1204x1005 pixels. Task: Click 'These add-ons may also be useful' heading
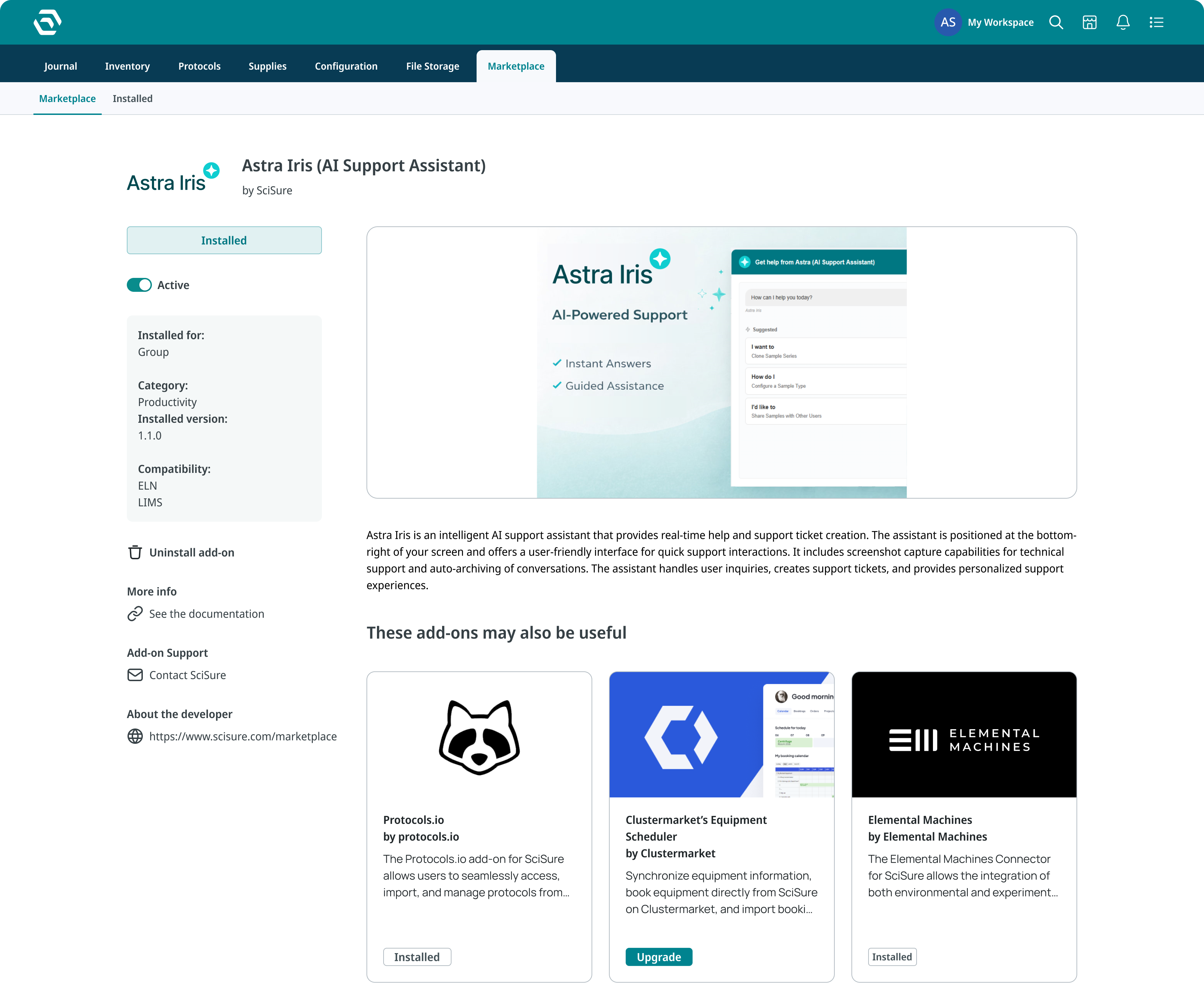click(x=496, y=633)
